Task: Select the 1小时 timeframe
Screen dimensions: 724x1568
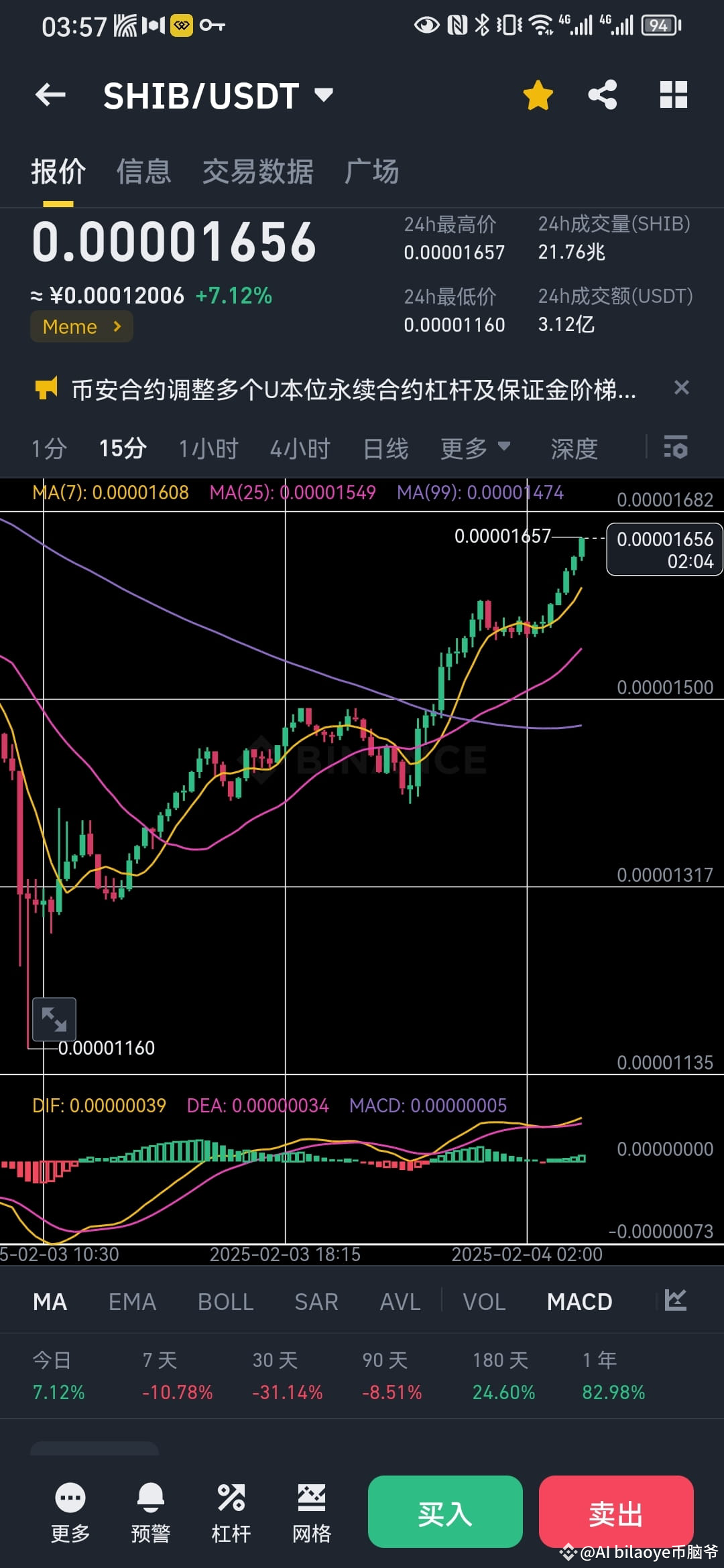Action: [x=208, y=448]
